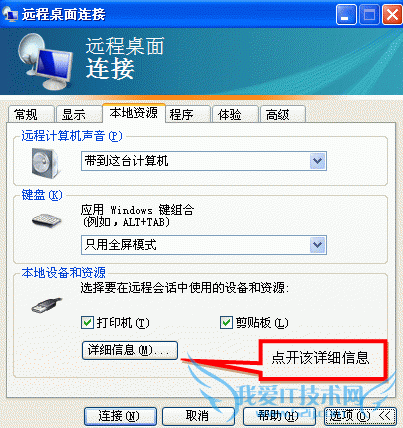Viewport: 403px width, 428px height.
Task: Click the 取消 button
Action: coord(198,416)
